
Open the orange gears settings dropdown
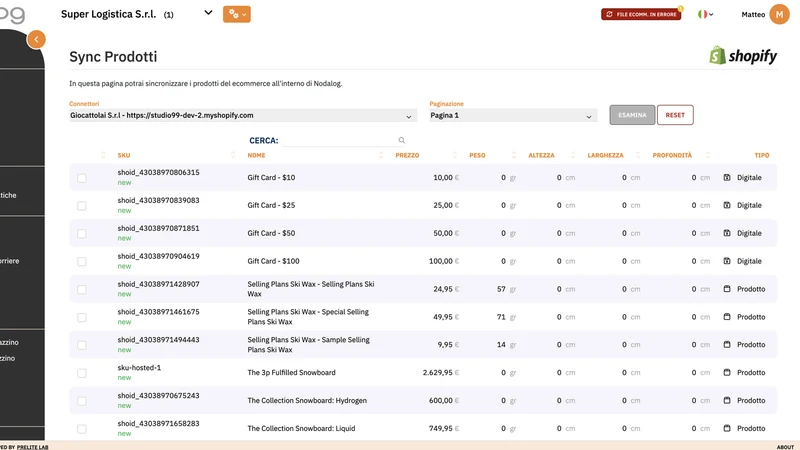[x=237, y=14]
